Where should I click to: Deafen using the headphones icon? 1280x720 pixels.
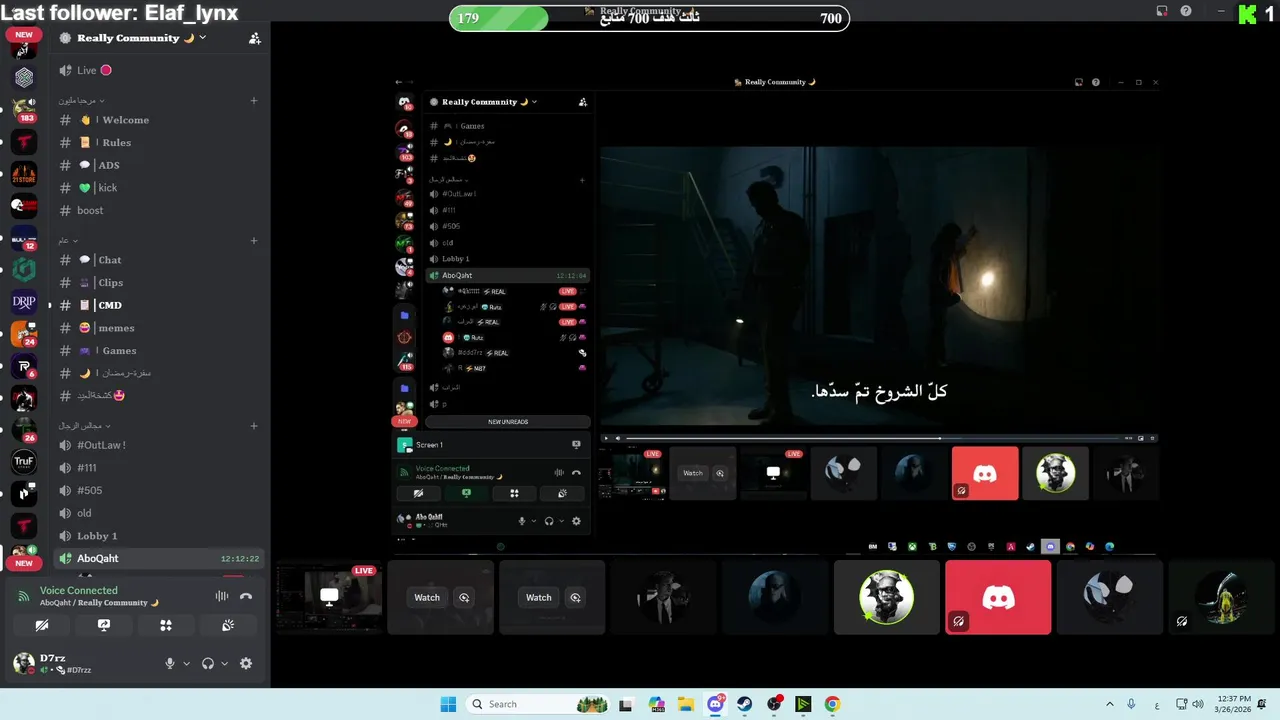208,663
